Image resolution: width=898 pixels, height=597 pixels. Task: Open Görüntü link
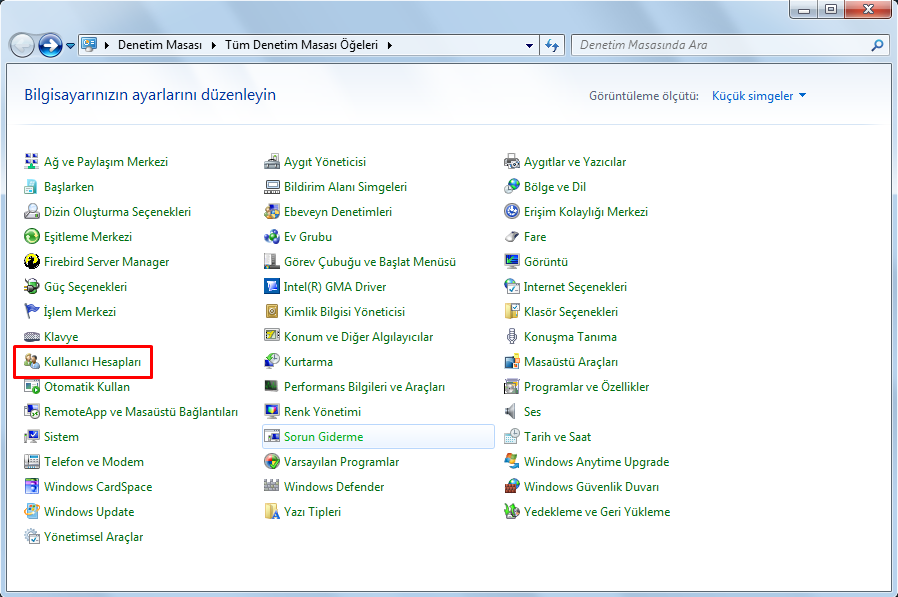tap(546, 262)
